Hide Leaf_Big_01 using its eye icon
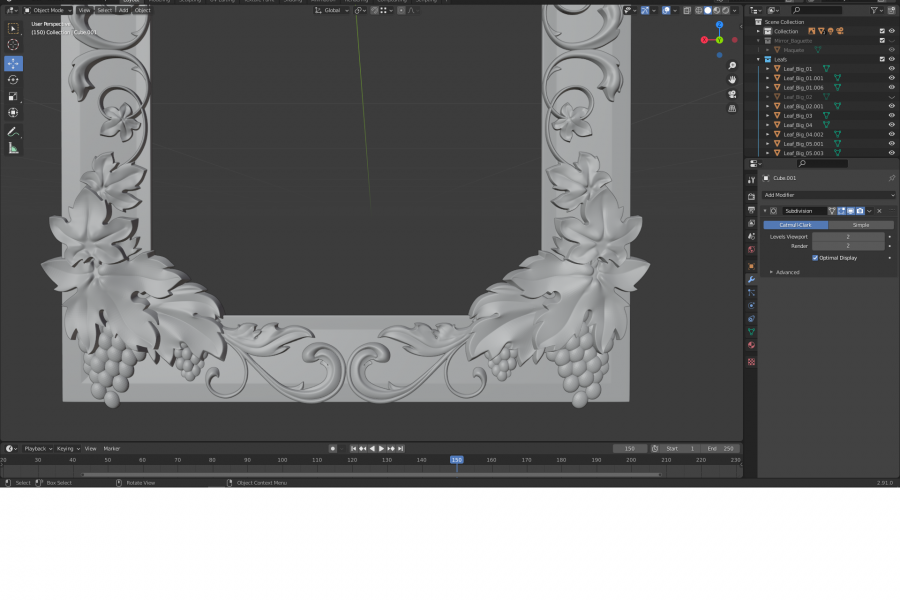This screenshot has width=900, height=600. [891, 69]
